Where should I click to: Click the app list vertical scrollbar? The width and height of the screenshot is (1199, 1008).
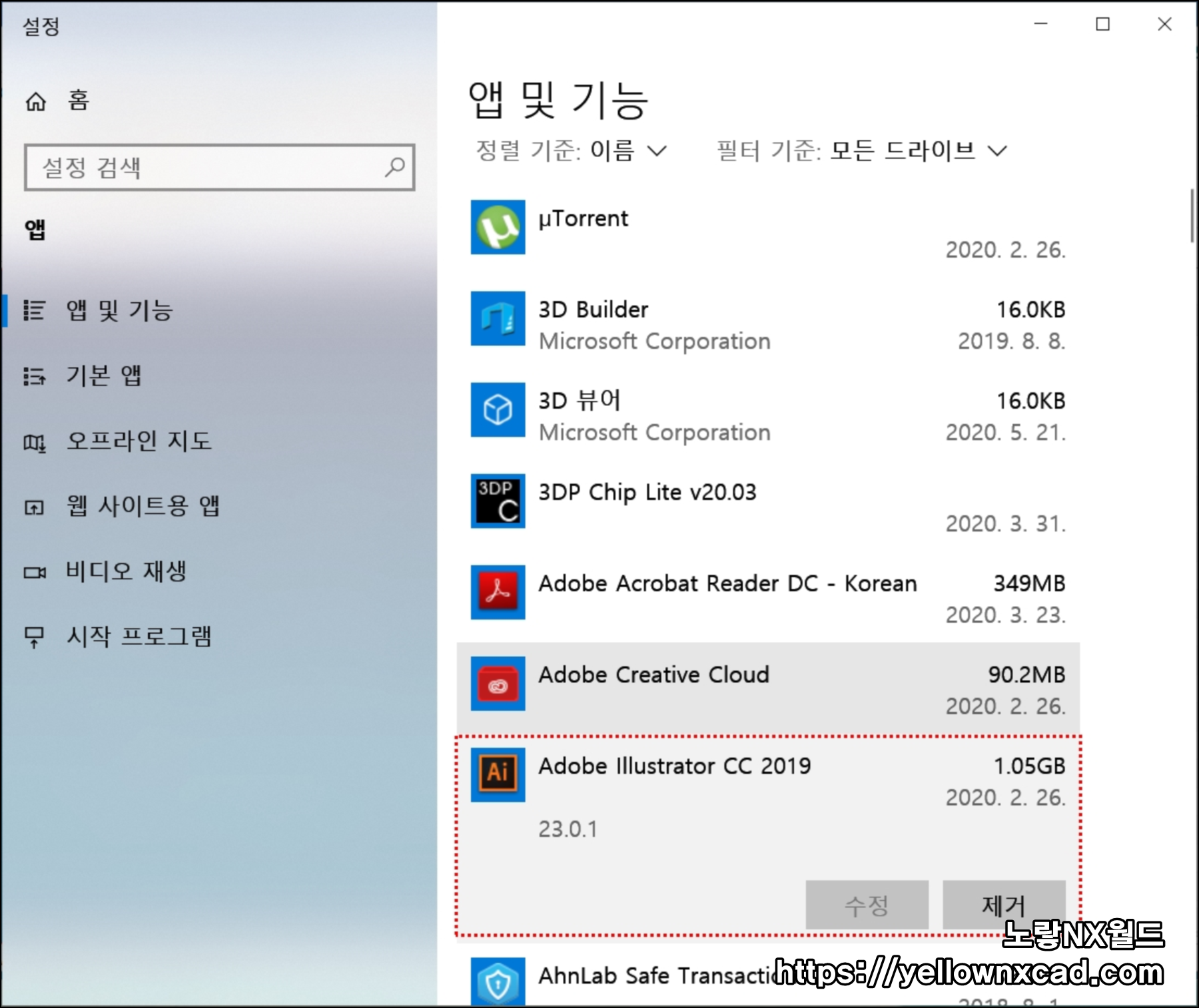click(x=1192, y=216)
